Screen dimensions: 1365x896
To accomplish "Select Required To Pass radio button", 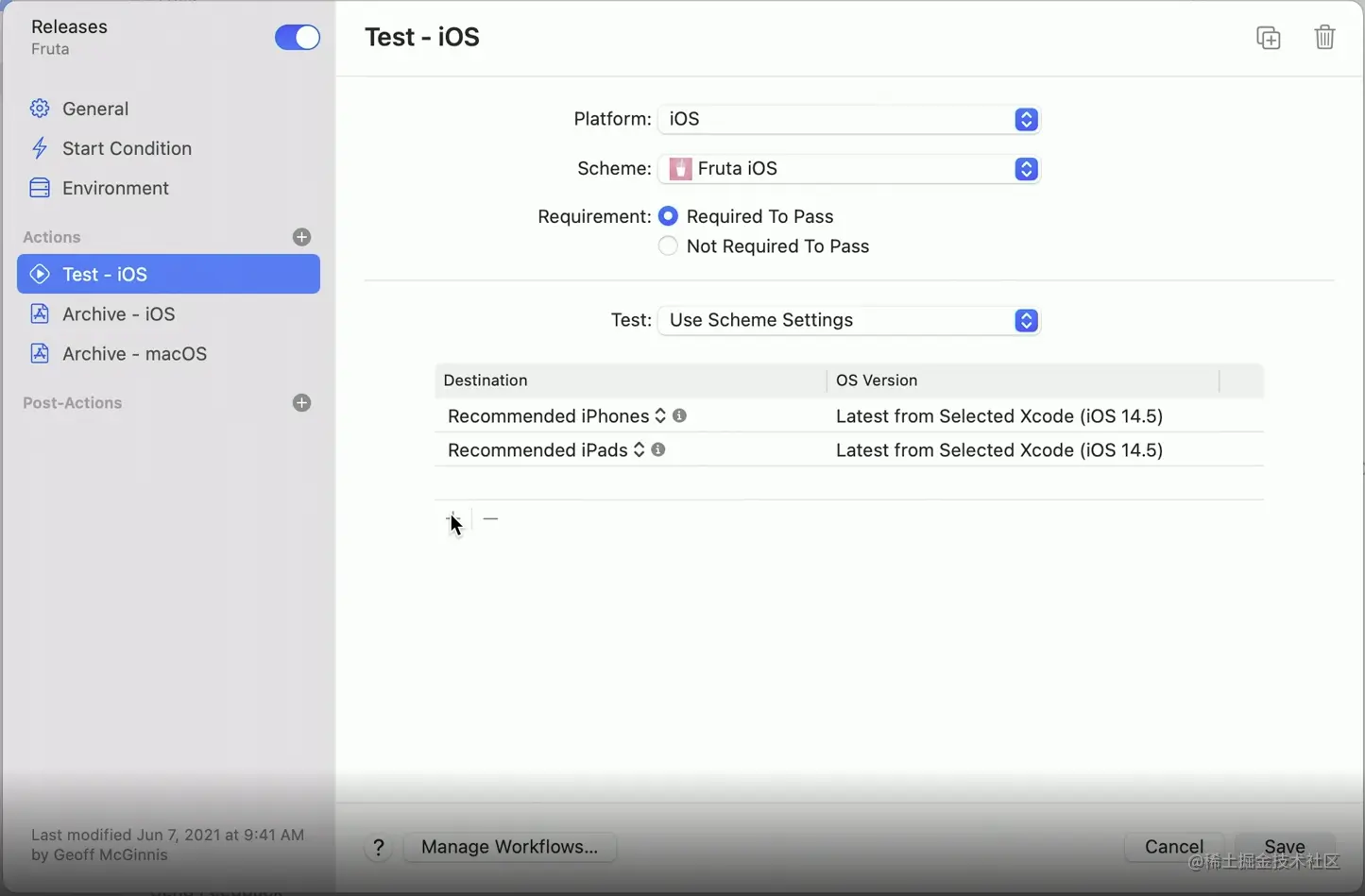I will (x=668, y=216).
